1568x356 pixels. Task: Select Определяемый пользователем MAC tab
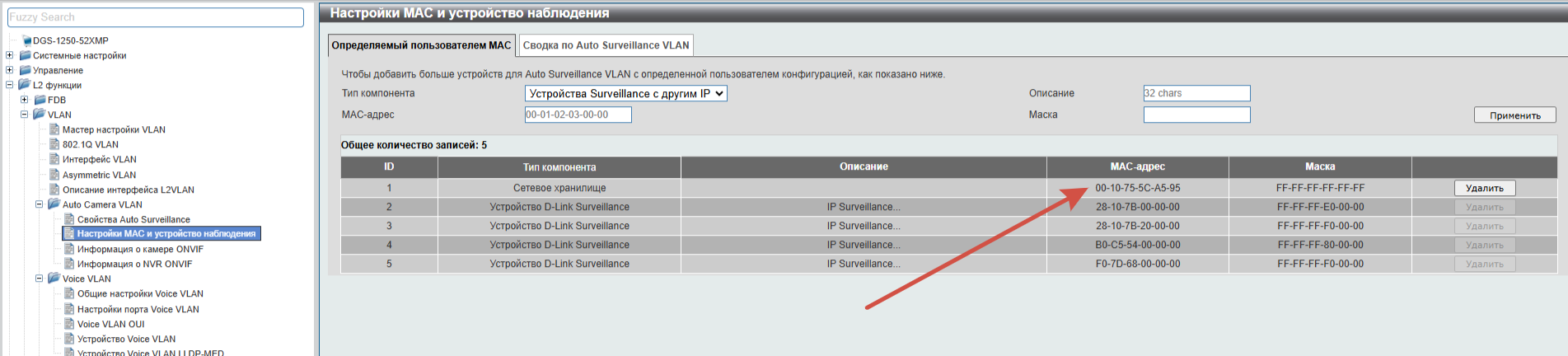[421, 45]
